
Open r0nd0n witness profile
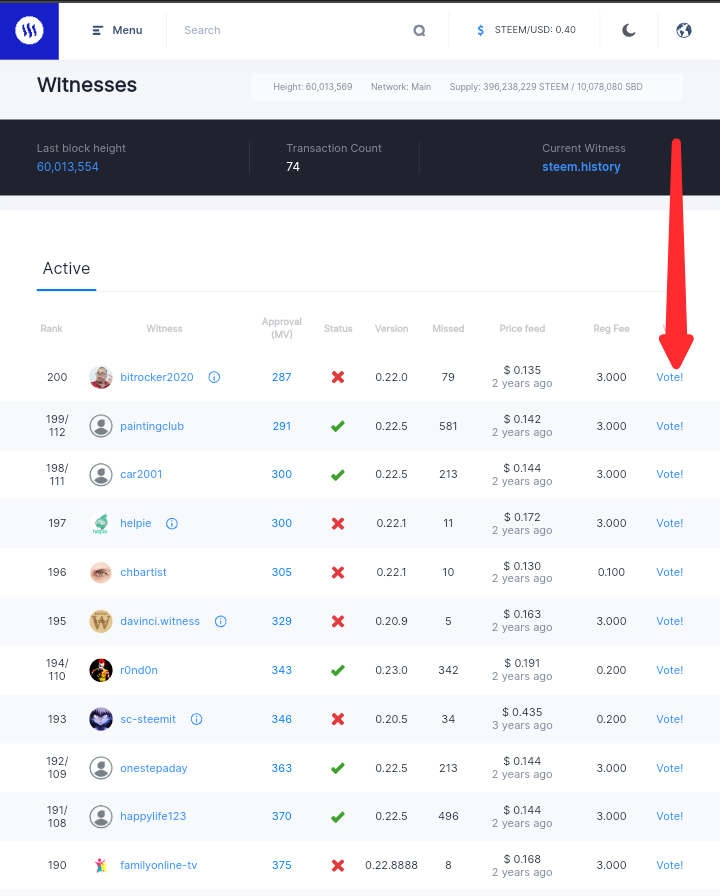click(139, 670)
